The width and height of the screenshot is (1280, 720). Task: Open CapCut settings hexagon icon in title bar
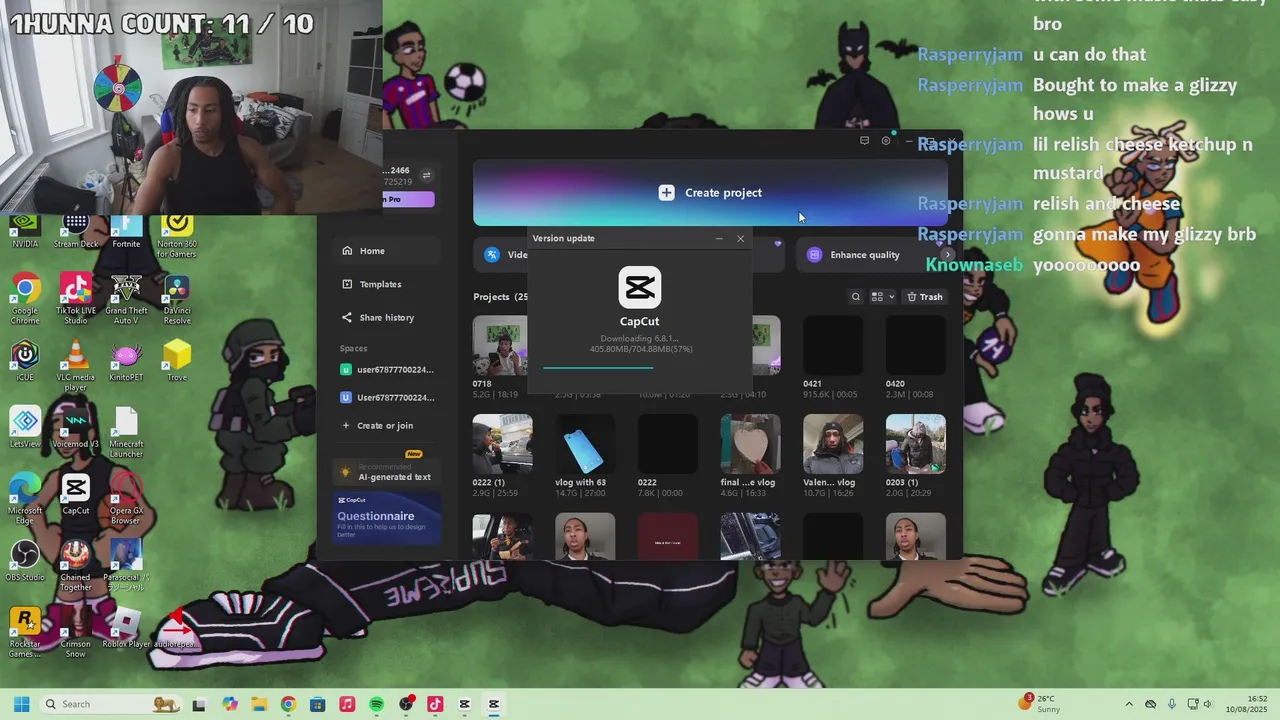point(886,141)
